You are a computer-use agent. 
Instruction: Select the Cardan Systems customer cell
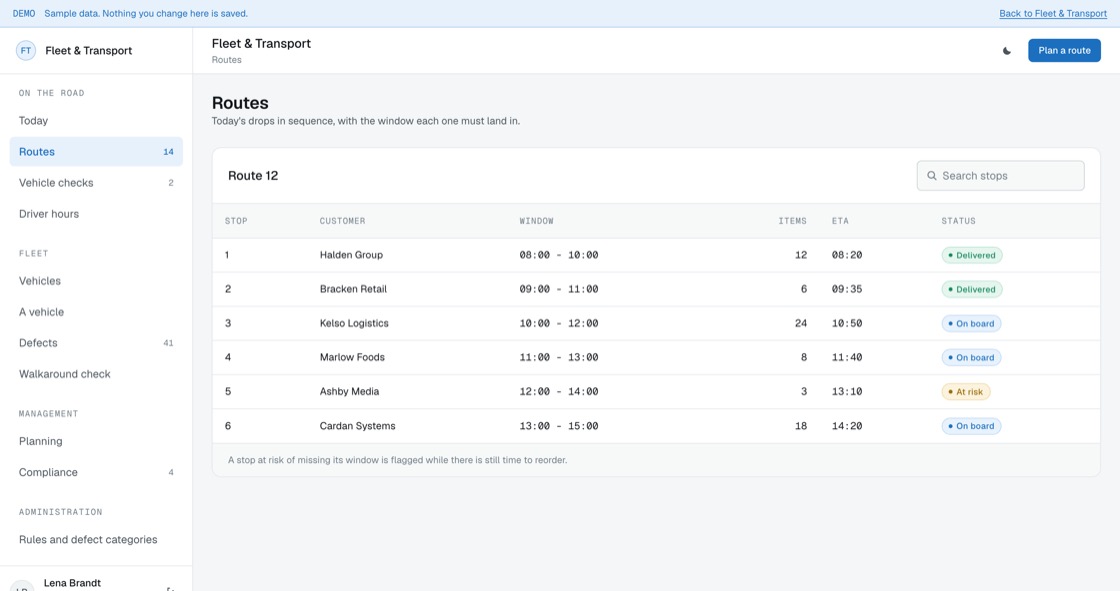click(357, 426)
